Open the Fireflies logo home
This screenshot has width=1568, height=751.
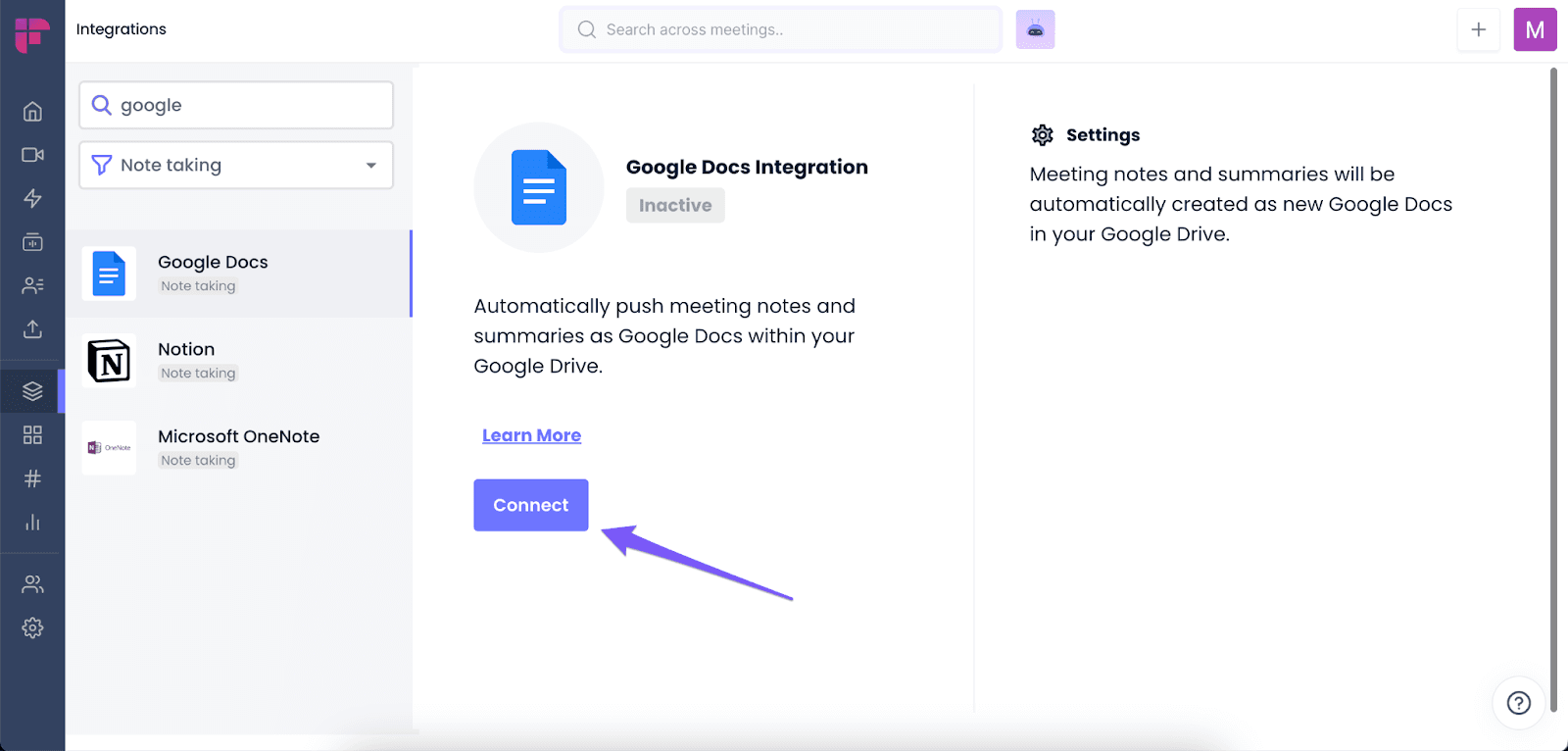coord(32,34)
